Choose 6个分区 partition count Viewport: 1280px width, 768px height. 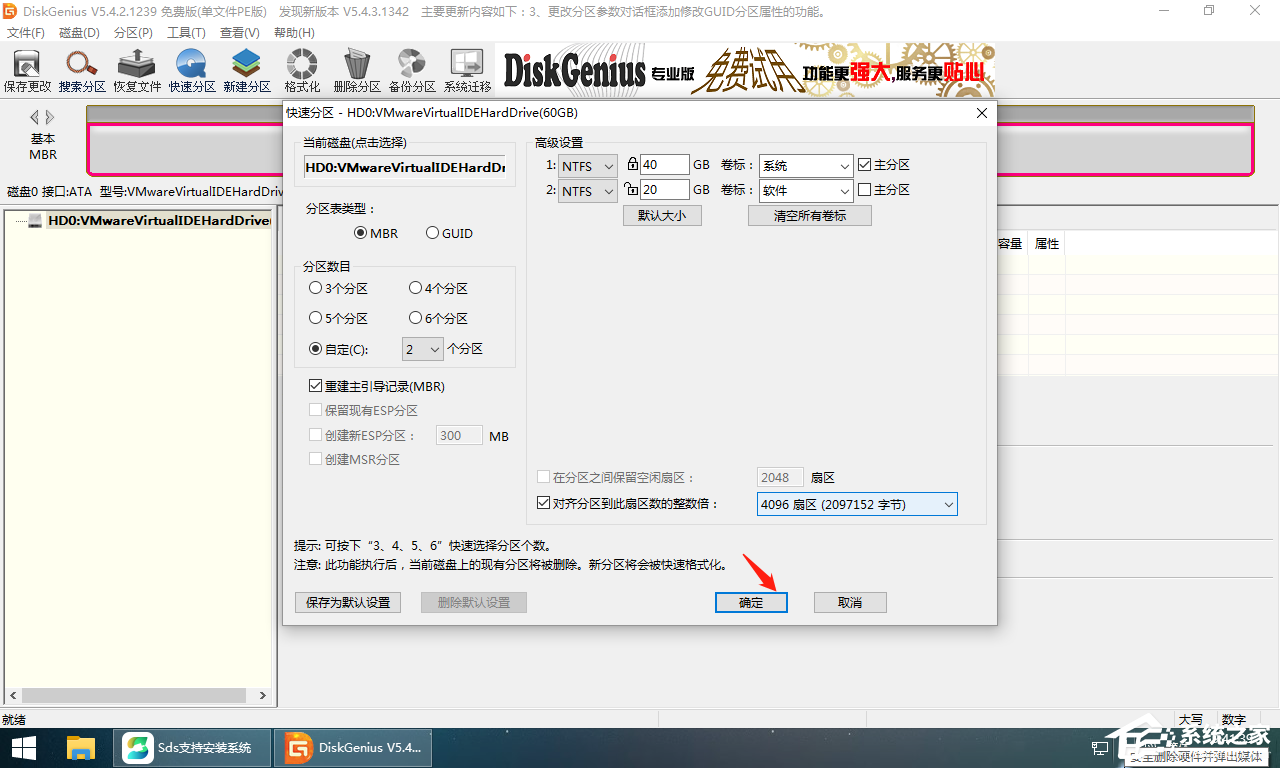(x=439, y=318)
